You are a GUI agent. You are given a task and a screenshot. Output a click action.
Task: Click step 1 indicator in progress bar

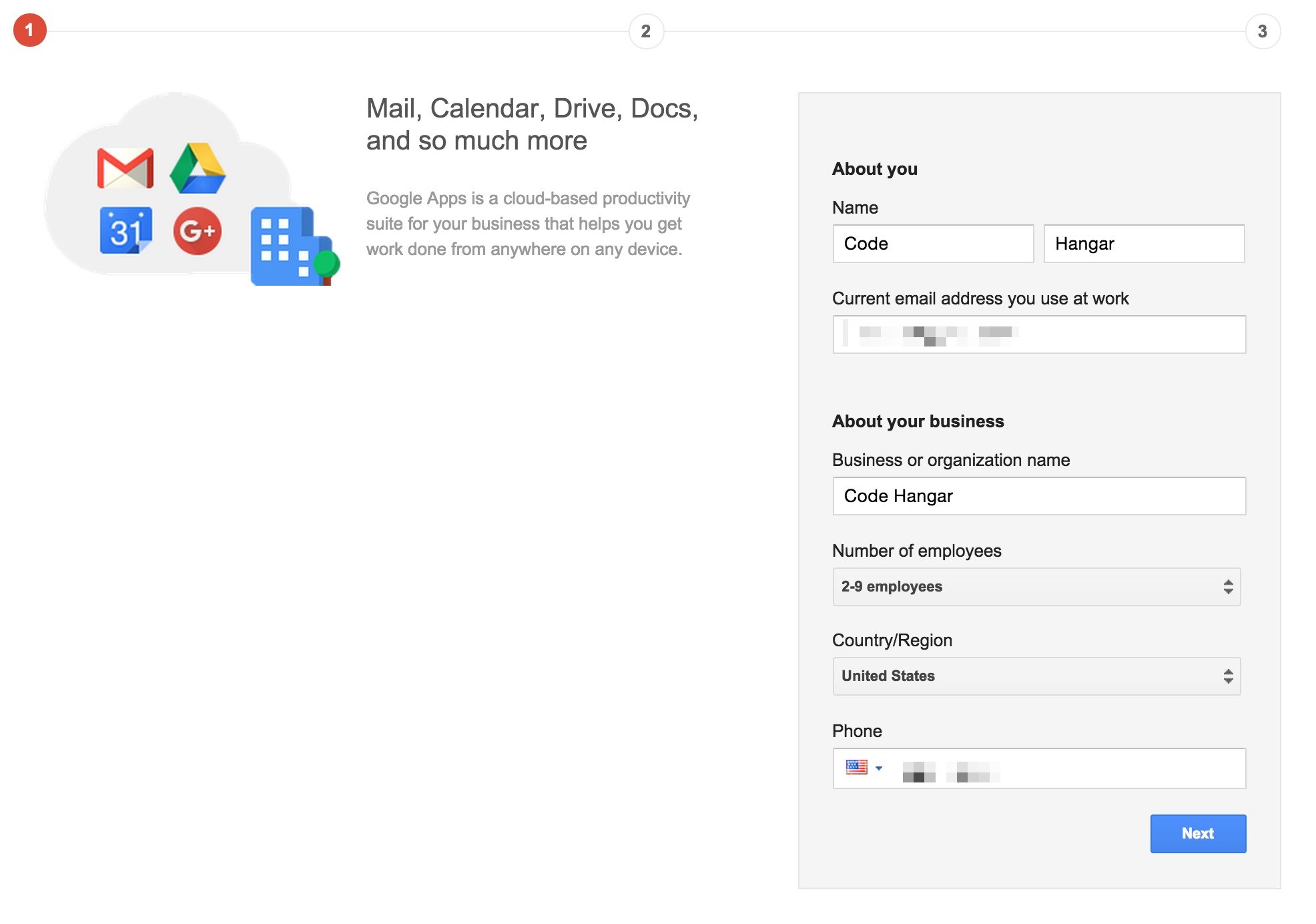pos(28,28)
